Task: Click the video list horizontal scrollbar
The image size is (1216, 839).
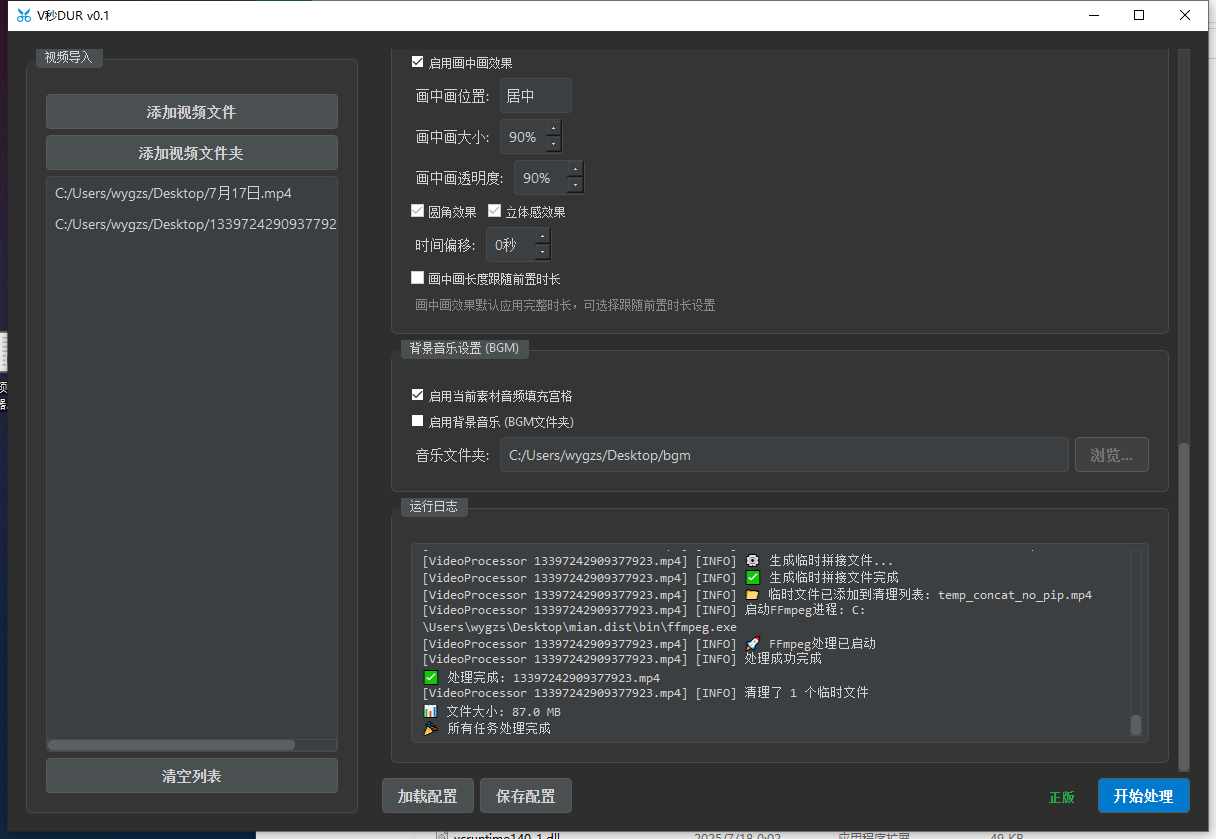Action: 171,744
